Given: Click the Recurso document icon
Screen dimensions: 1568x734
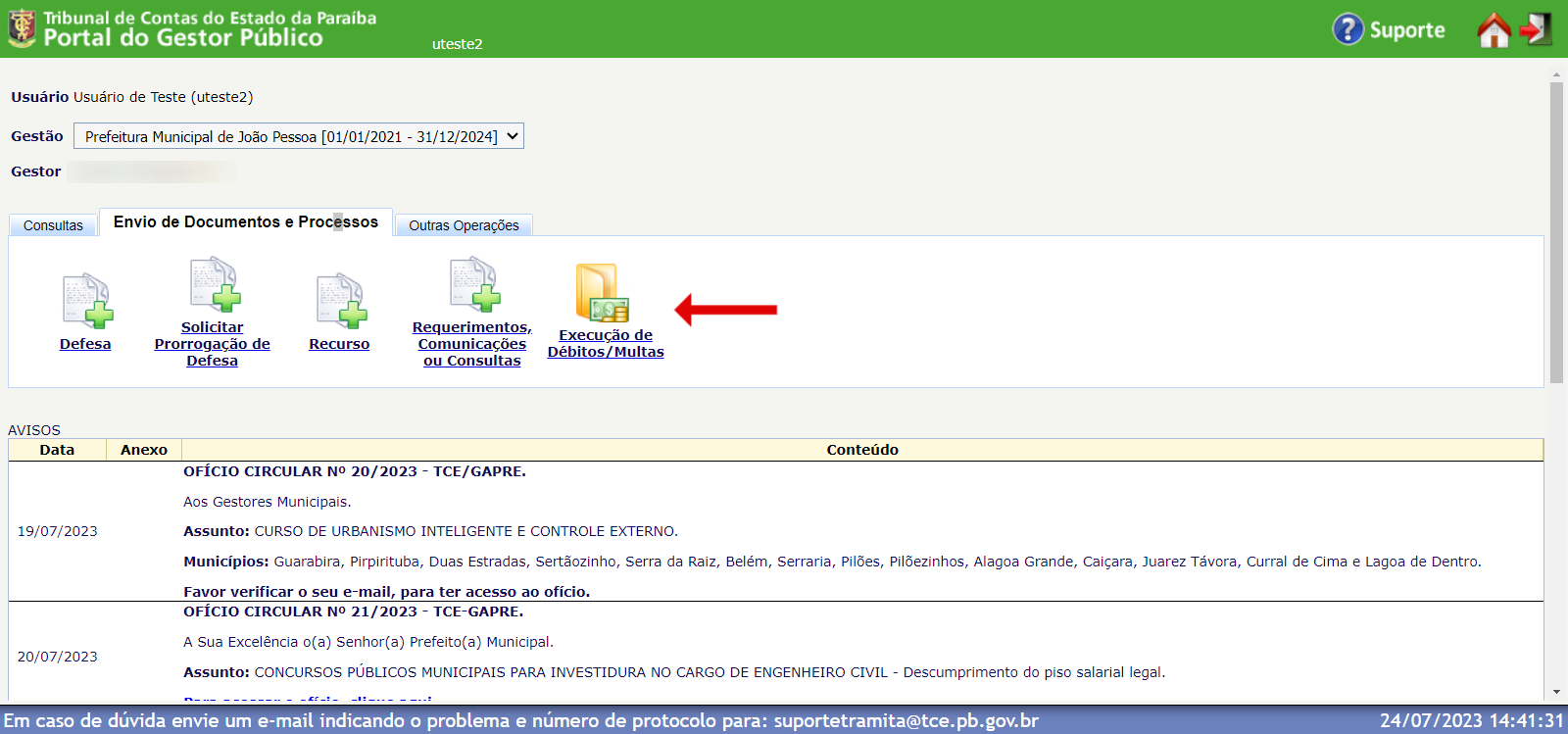Looking at the screenshot, I should [x=341, y=301].
